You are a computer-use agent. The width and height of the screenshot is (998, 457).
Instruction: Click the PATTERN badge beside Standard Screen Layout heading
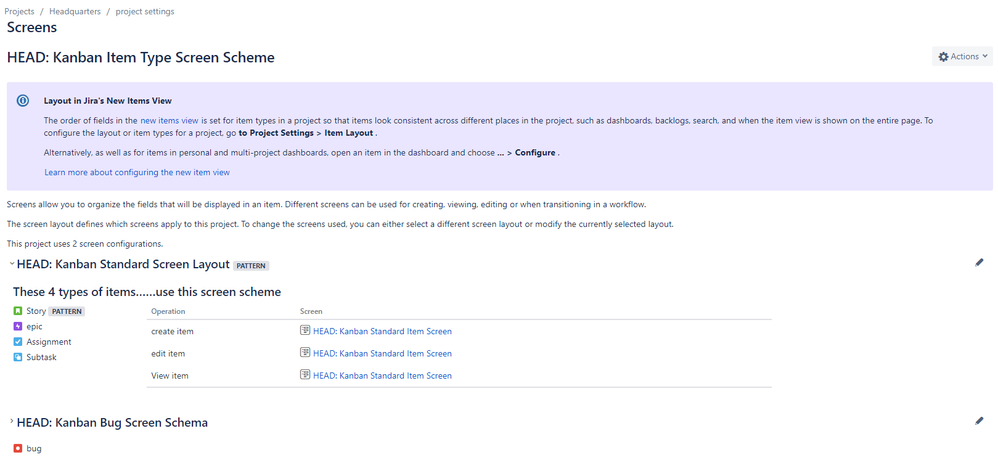coord(251,265)
